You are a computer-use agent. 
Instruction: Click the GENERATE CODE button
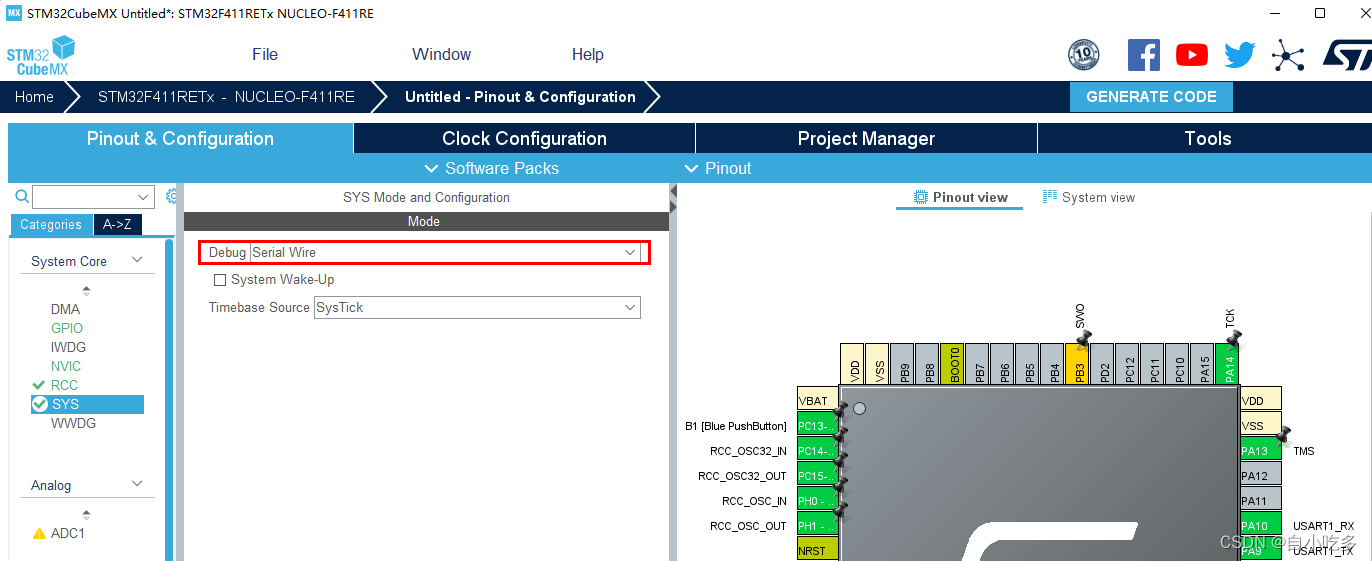(1151, 97)
